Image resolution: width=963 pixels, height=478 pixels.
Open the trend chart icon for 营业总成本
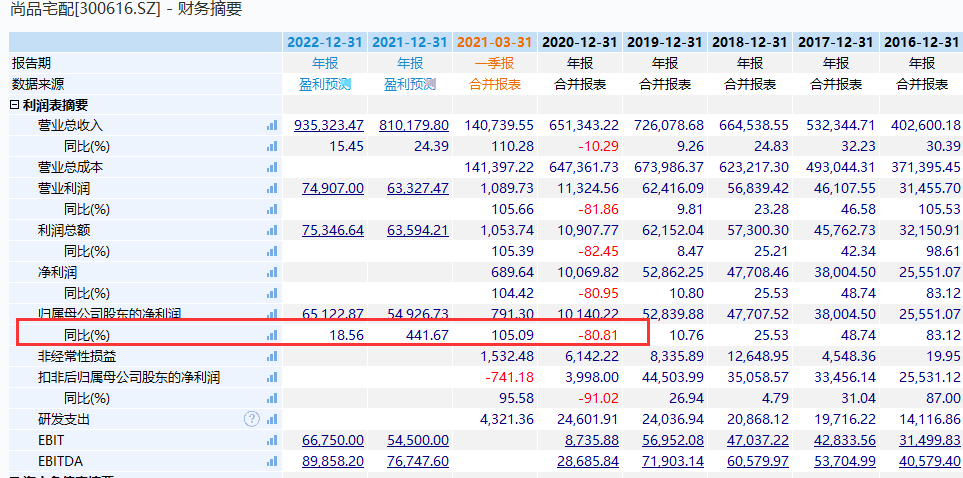[272, 167]
